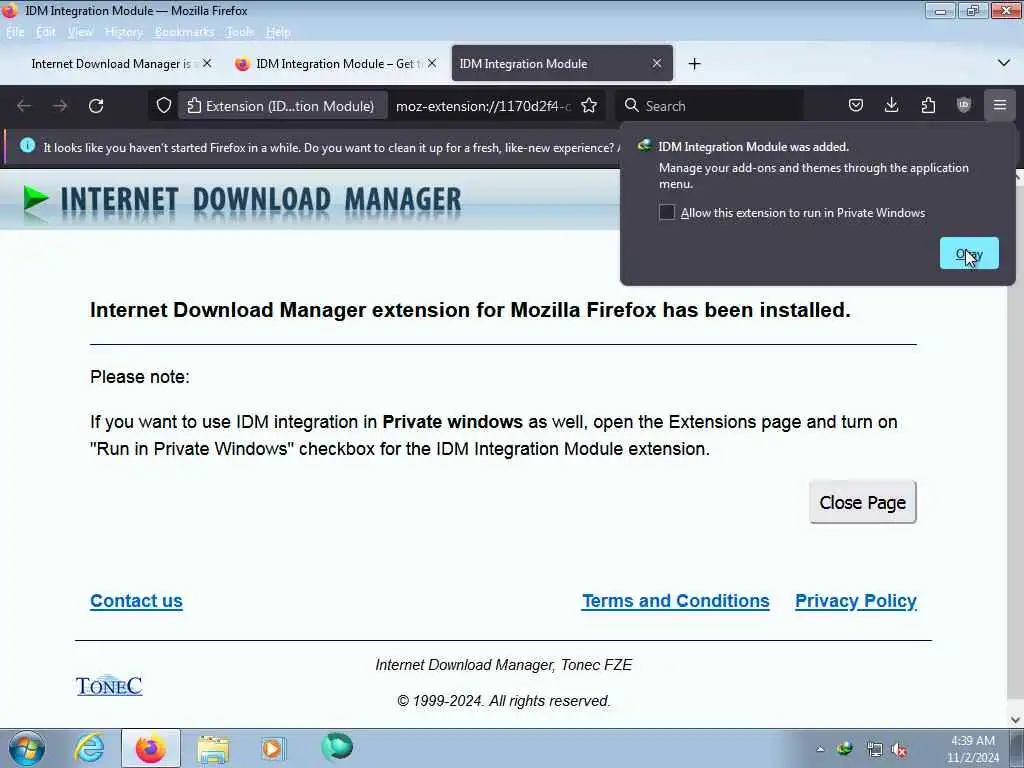Click the Okay button in popup

969,253
